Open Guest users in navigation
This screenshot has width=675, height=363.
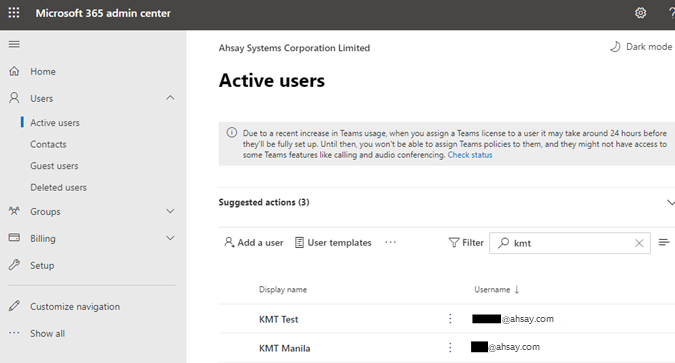(54, 166)
